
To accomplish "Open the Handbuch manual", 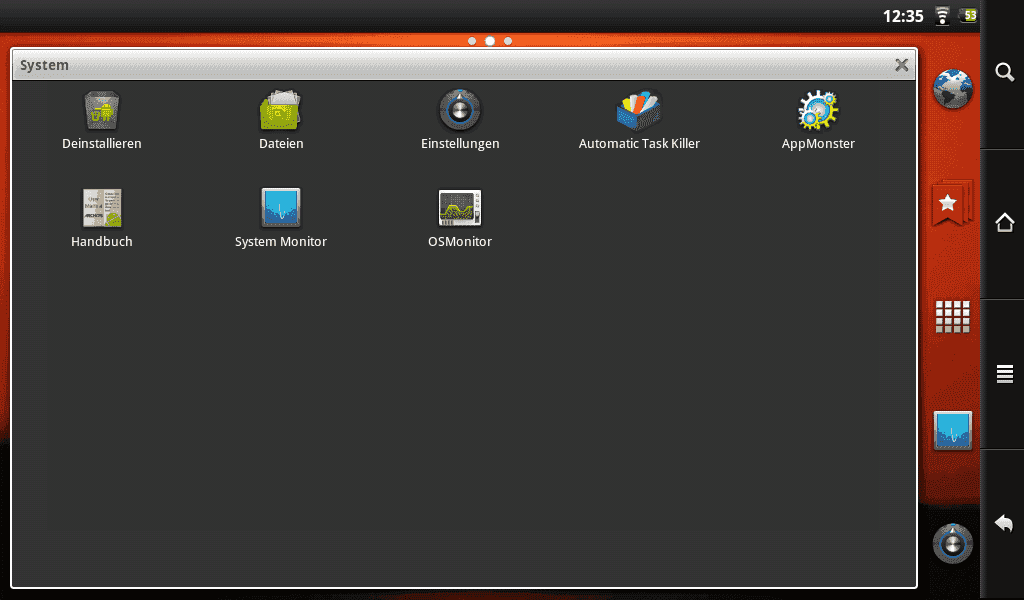I will 101,219.
